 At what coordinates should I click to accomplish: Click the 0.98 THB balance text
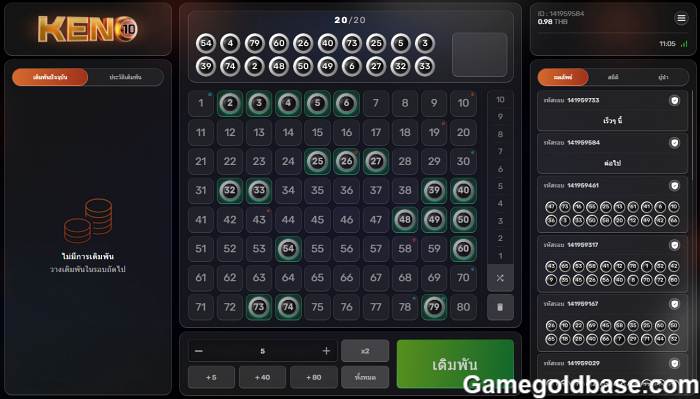(552, 21)
